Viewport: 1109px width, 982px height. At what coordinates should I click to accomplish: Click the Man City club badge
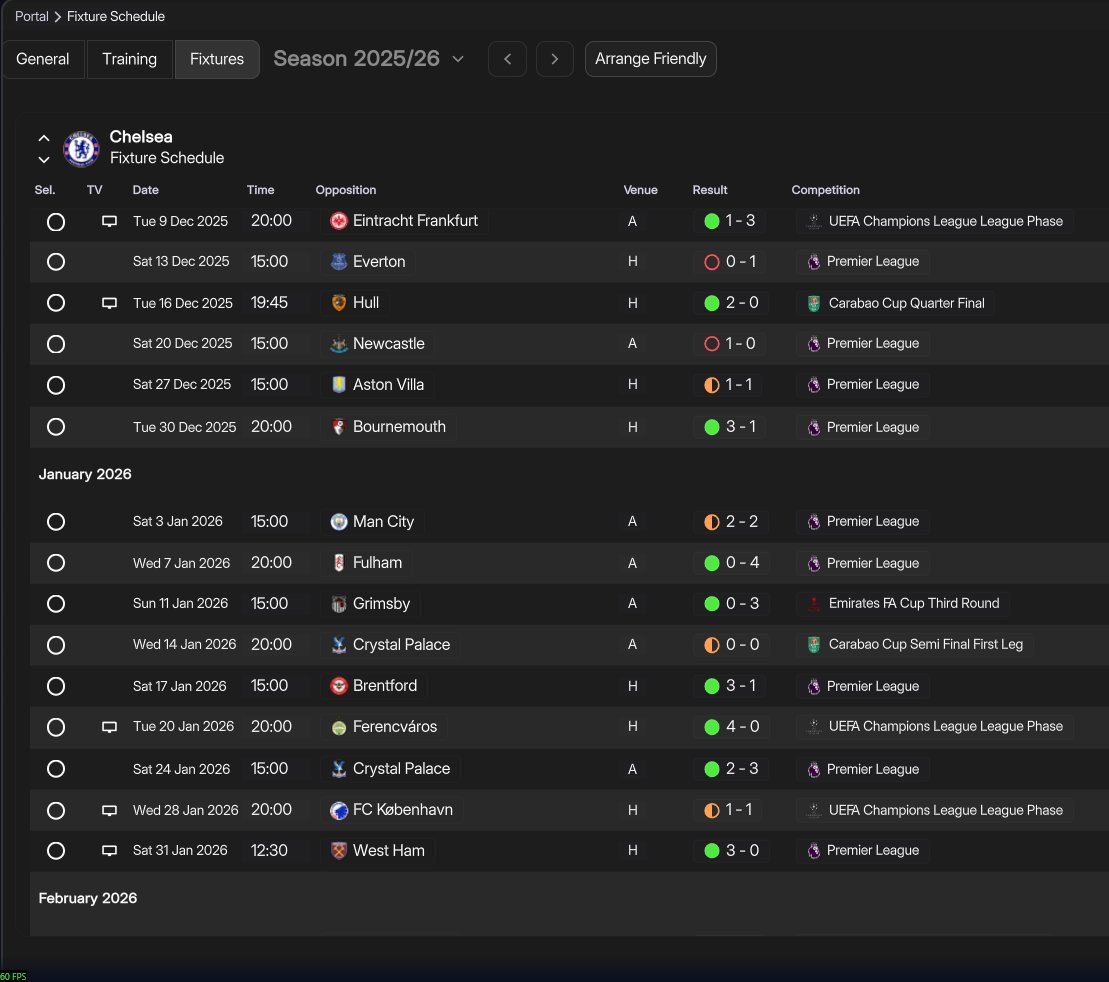pyautogui.click(x=339, y=521)
